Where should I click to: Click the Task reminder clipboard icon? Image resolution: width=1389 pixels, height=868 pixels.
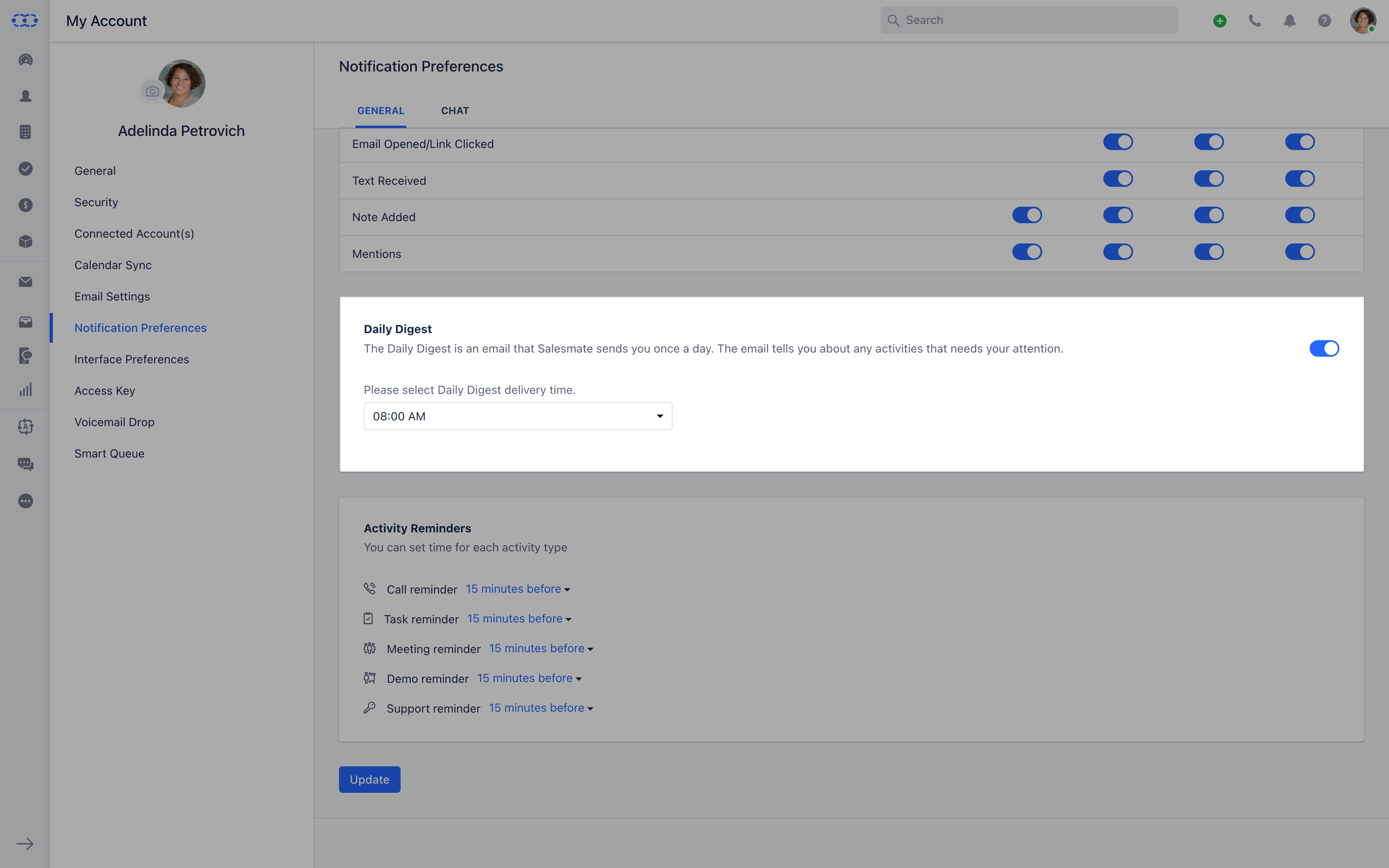368,618
